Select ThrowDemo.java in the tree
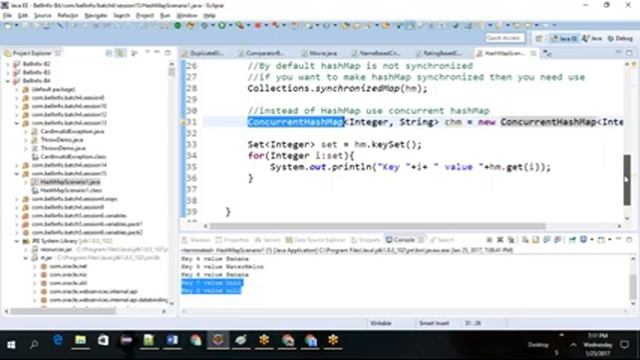This screenshot has width=640, height=360. coord(62,140)
